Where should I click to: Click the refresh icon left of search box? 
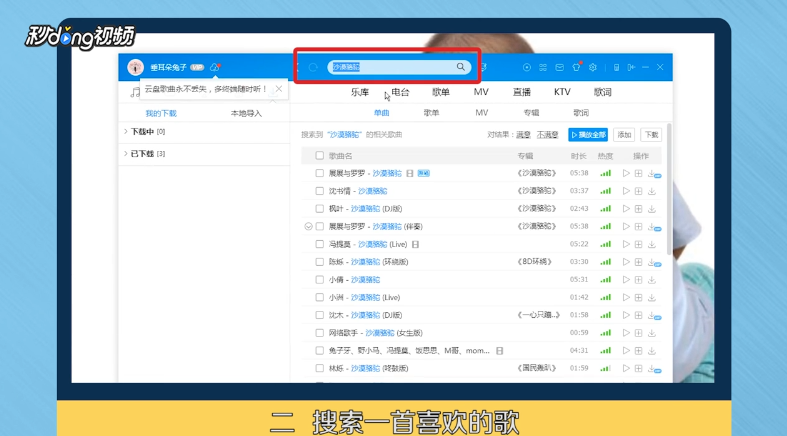pyautogui.click(x=313, y=67)
